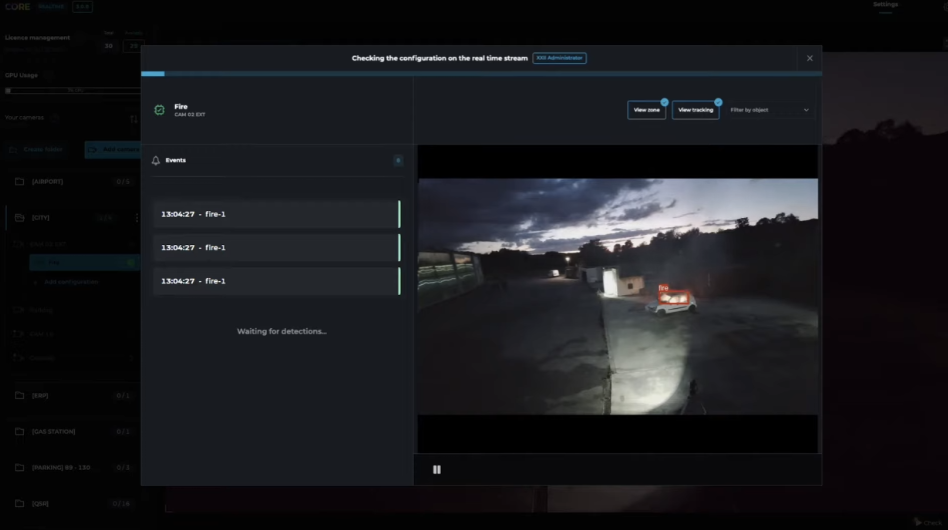The image size is (948, 530).
Task: Click the Licence management label
Action: click(37, 37)
